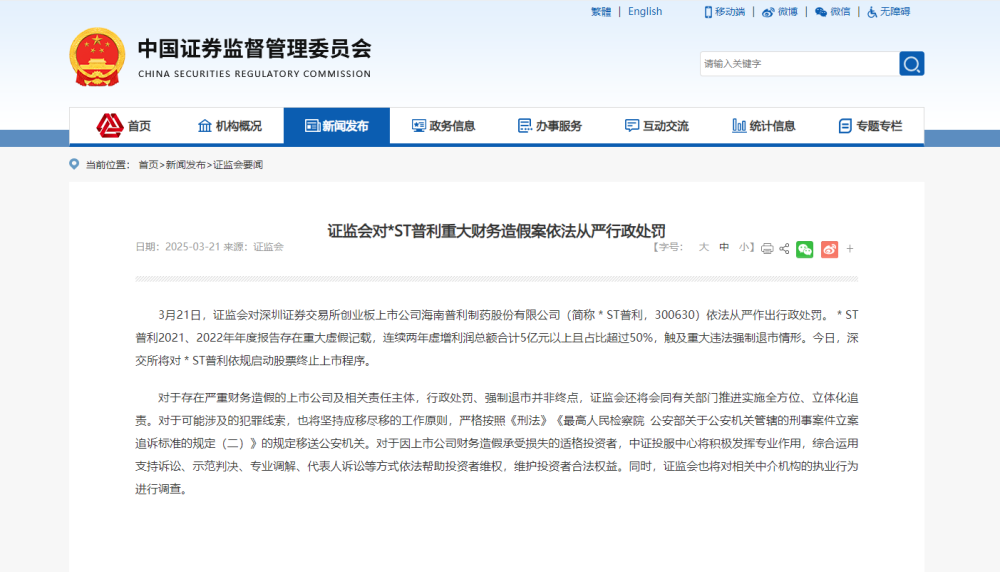
Task: Set font size to 大 (large)
Action: (703, 247)
